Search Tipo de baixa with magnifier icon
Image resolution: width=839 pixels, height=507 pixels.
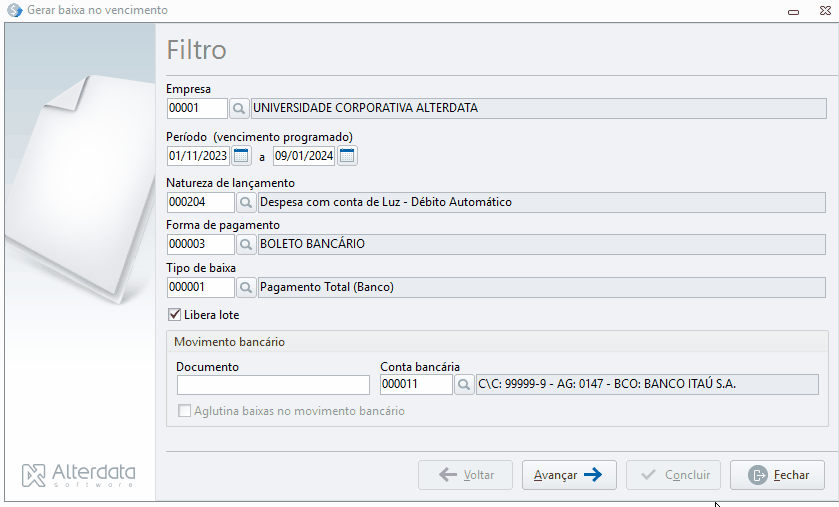[246, 288]
